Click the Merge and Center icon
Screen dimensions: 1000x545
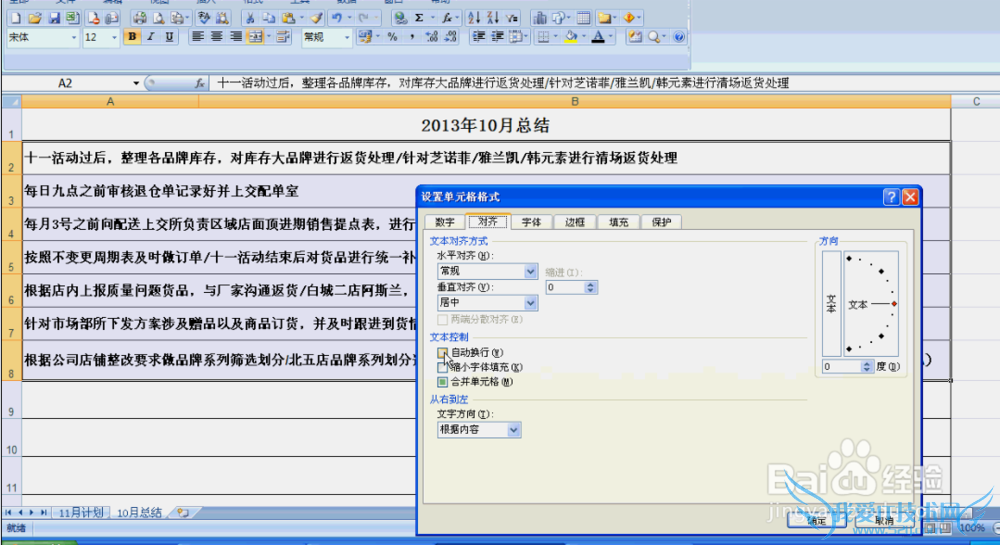[x=255, y=37]
